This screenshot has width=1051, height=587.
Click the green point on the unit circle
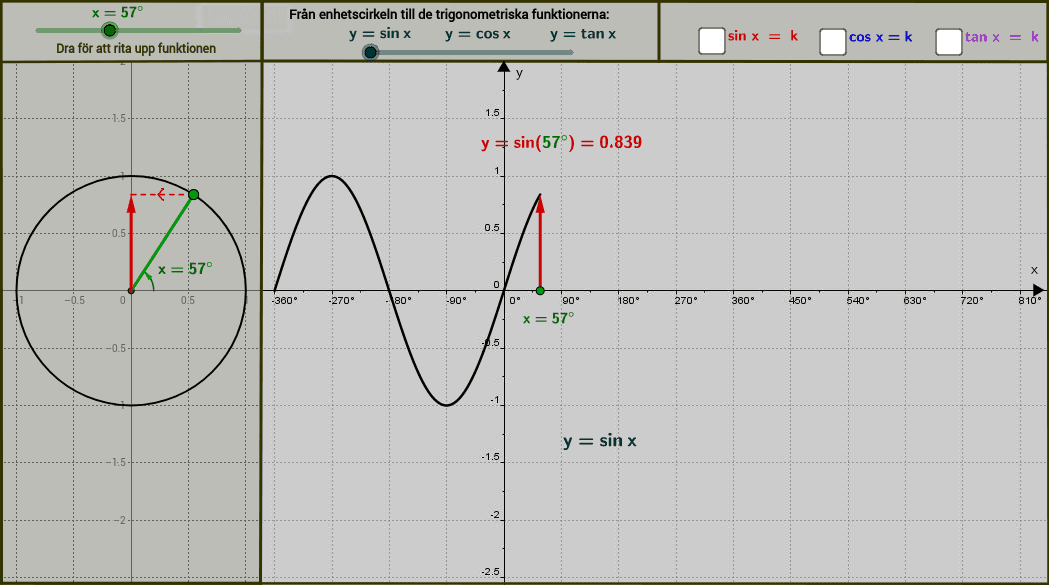(x=193, y=194)
